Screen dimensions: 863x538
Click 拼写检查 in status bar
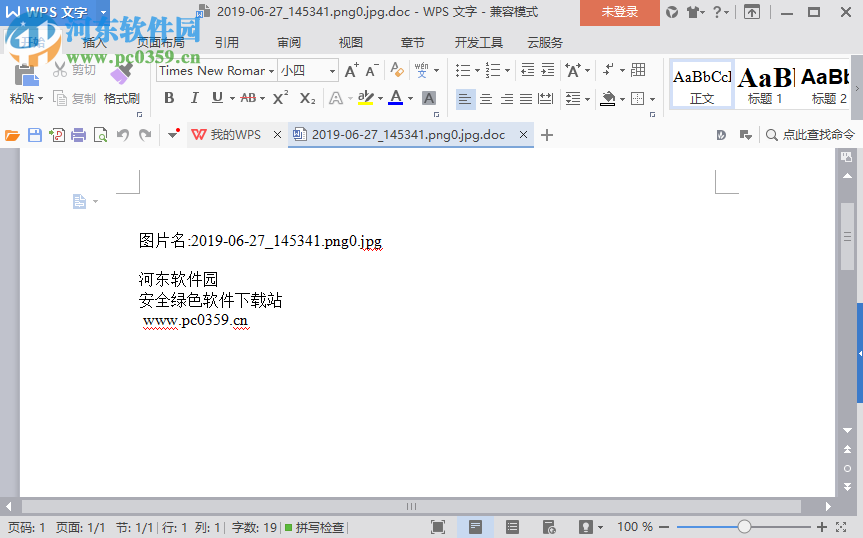tap(315, 528)
